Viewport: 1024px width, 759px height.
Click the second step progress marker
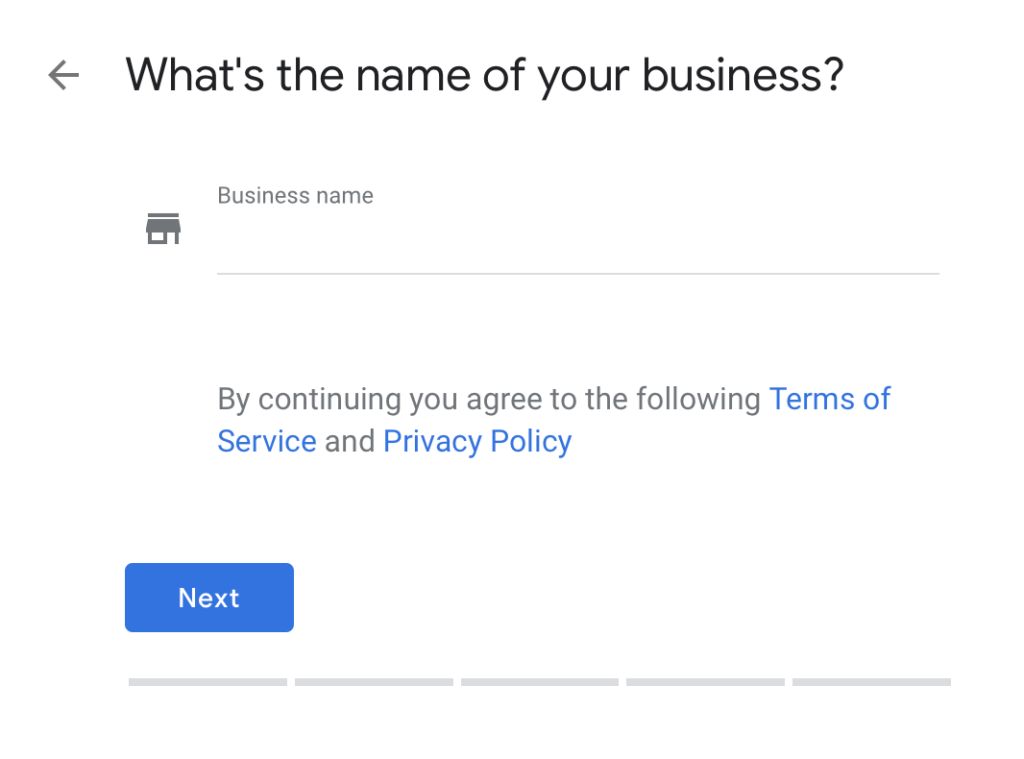pos(373,682)
